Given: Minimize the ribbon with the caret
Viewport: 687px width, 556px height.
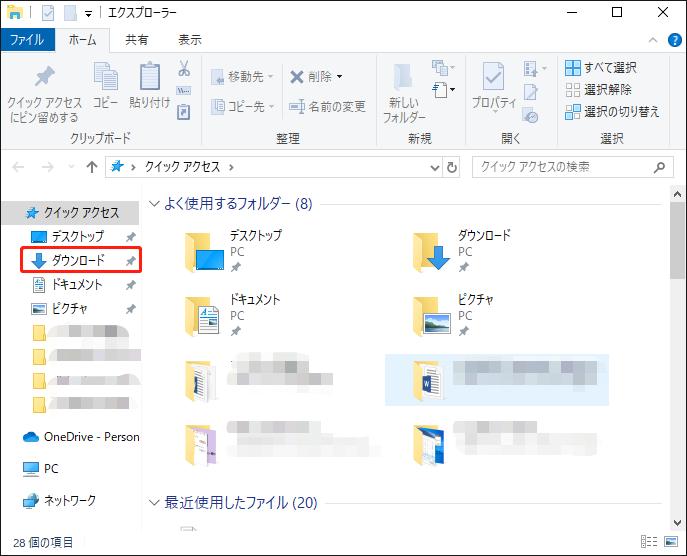Looking at the screenshot, I should tap(652, 40).
